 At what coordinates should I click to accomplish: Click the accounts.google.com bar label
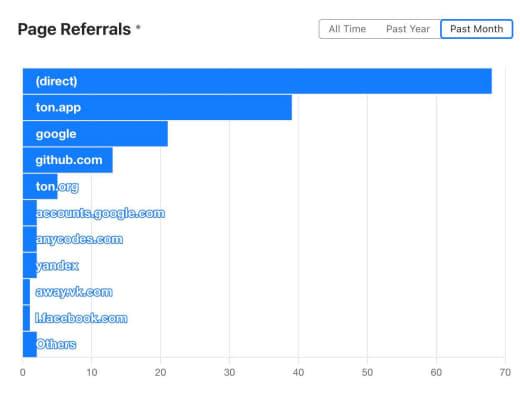[x=100, y=213]
